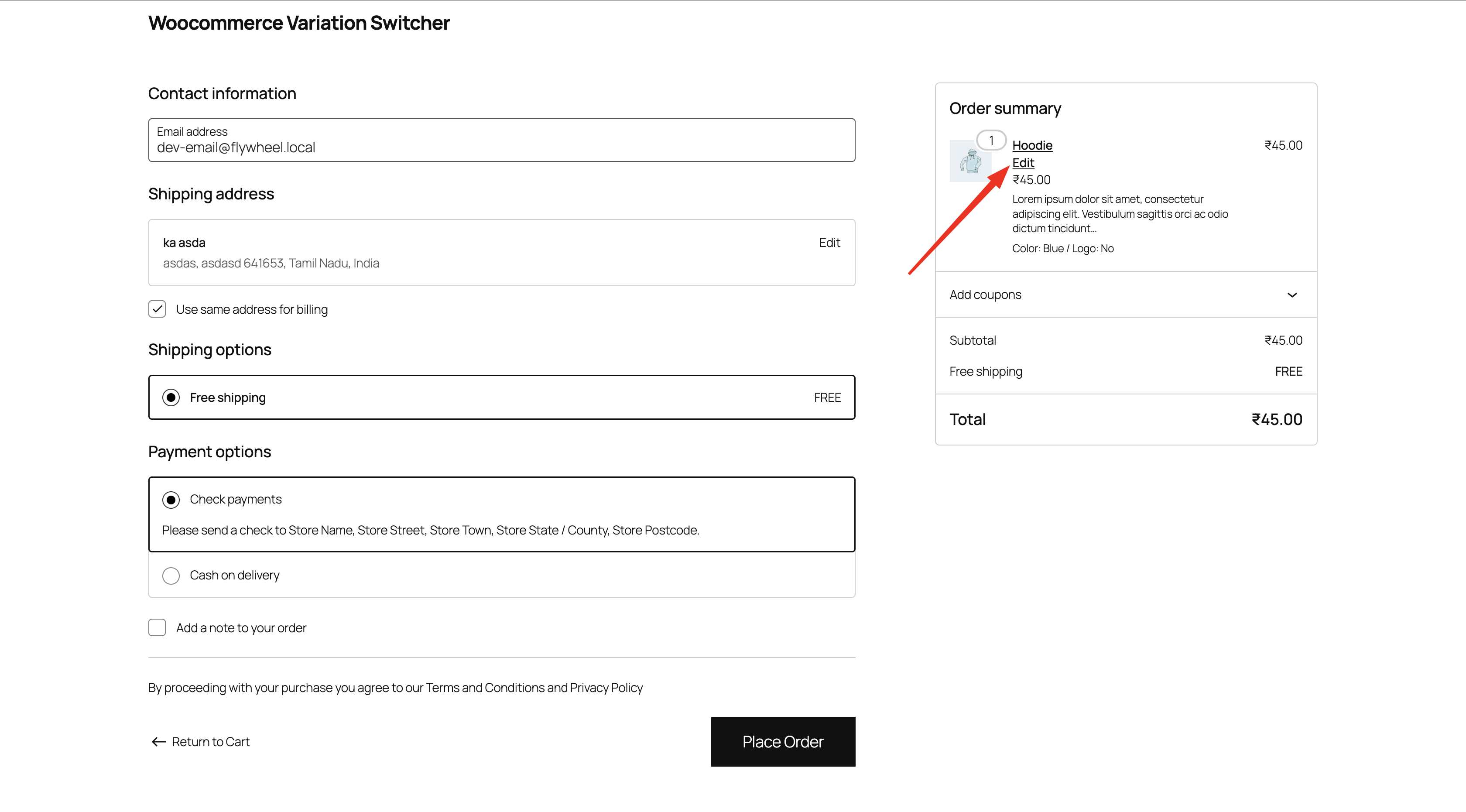Click the shipping address card

point(501,252)
